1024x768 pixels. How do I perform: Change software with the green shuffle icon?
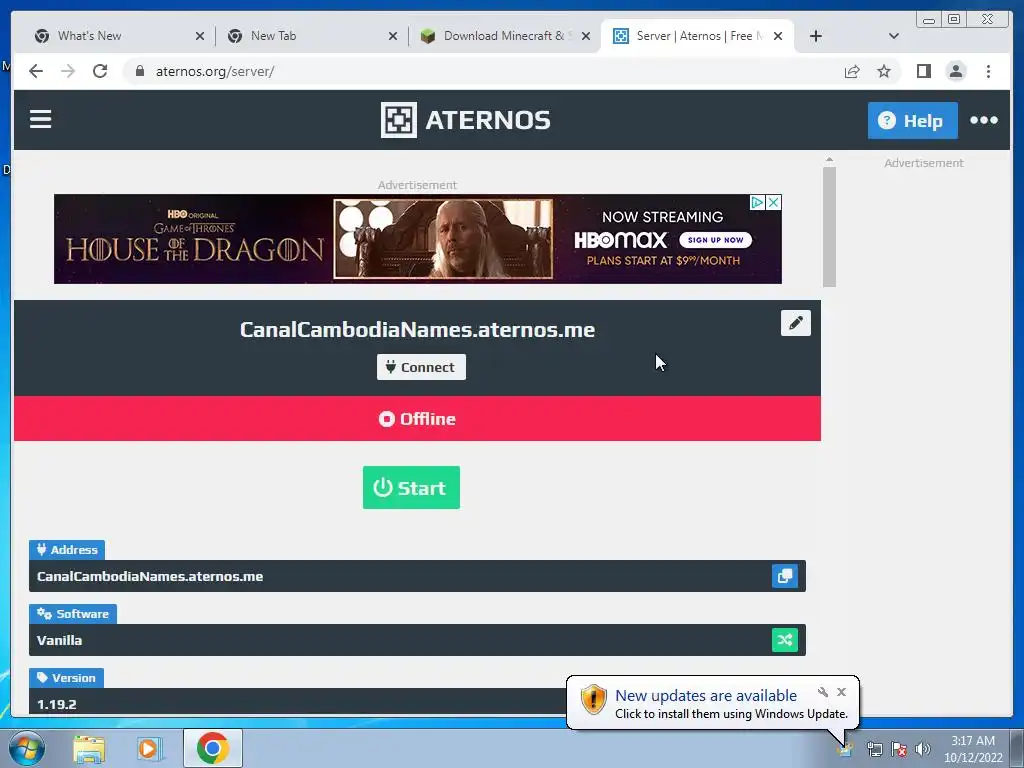tap(784, 640)
